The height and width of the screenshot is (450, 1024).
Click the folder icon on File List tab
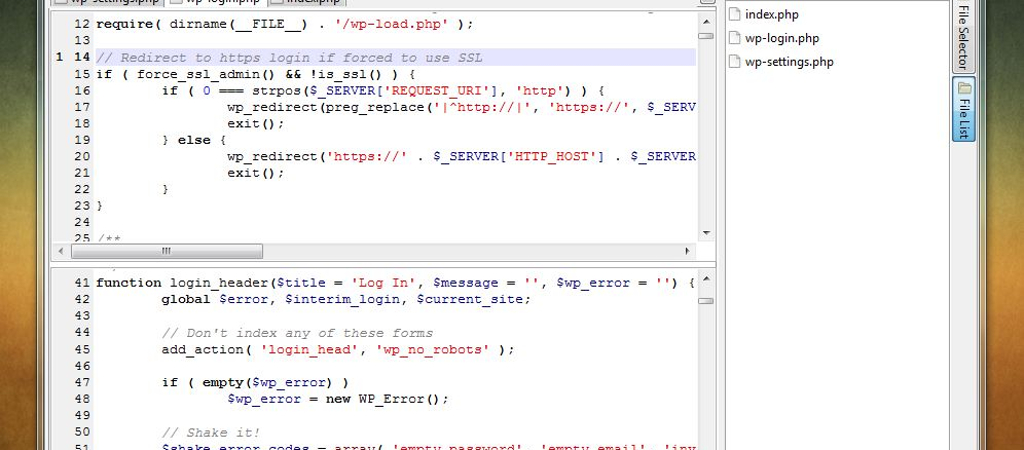click(964, 88)
